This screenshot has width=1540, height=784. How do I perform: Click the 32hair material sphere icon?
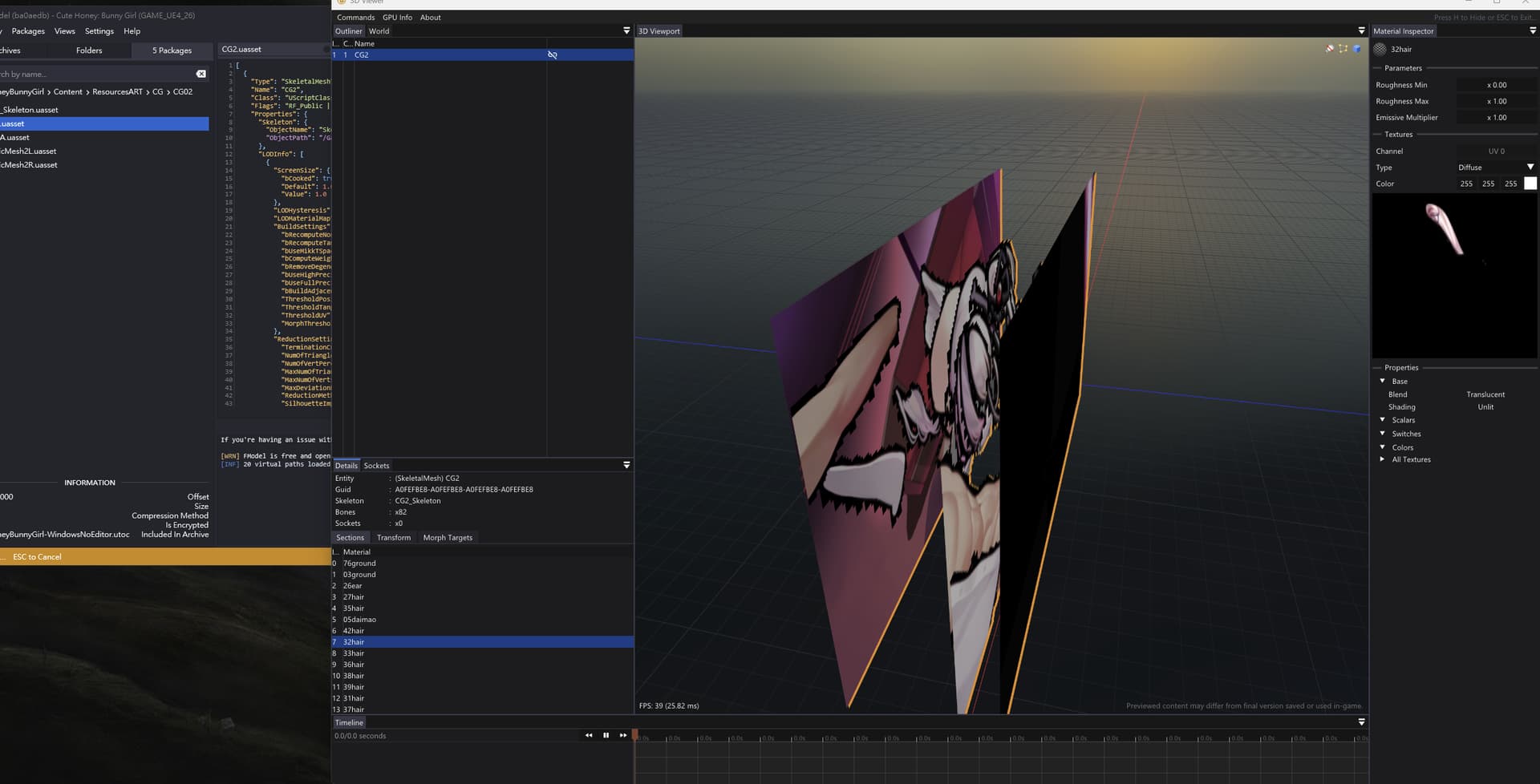(1380, 49)
